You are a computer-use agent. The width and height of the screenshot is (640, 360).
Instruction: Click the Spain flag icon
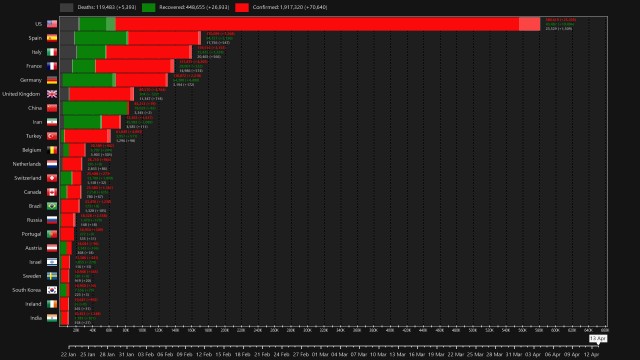(52, 38)
